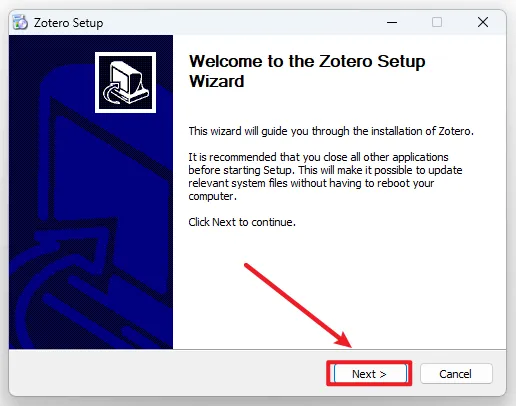Minimize the Zotero Setup window
The width and height of the screenshot is (516, 406).
click(x=392, y=23)
